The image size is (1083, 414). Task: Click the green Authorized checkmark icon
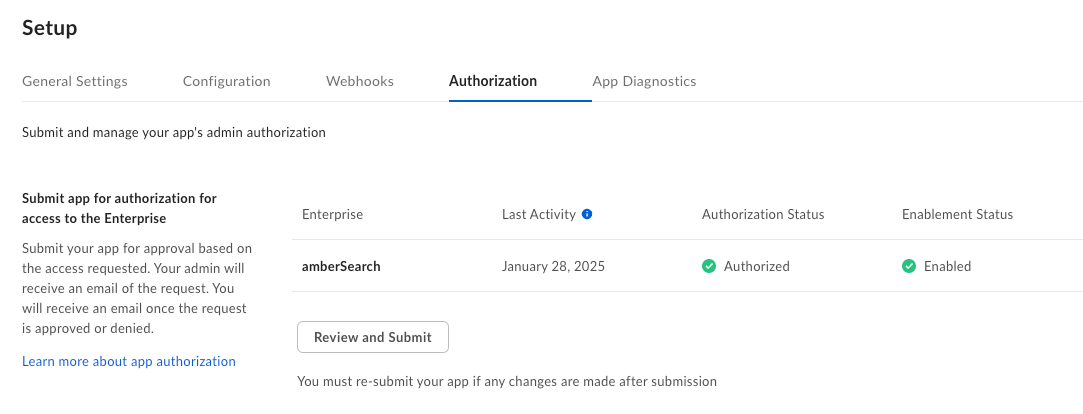(709, 266)
